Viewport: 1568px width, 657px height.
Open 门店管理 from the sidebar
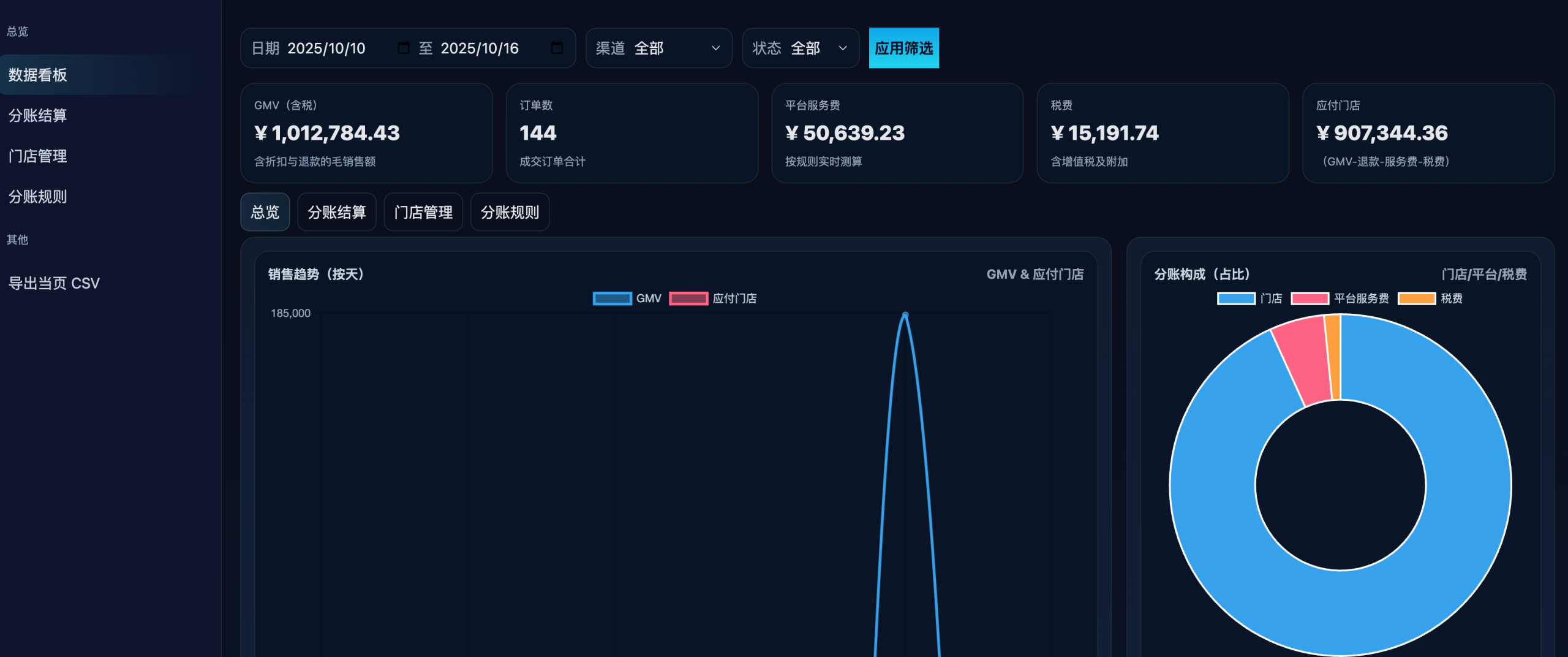37,156
